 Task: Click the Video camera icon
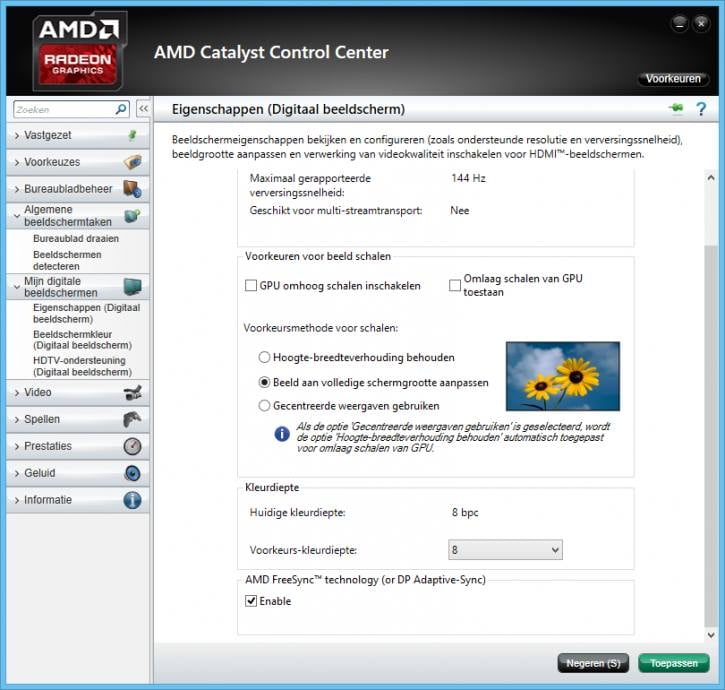point(132,393)
